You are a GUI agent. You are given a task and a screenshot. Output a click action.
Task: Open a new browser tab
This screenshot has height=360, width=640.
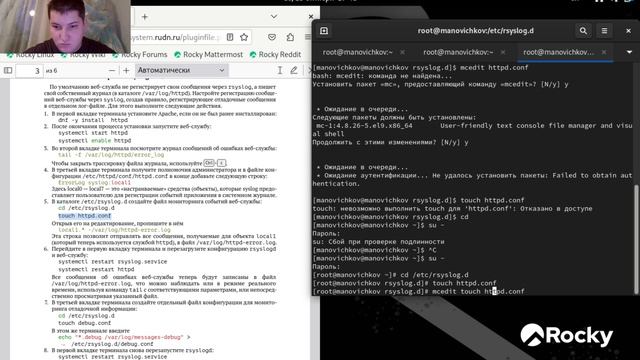(144, 17)
